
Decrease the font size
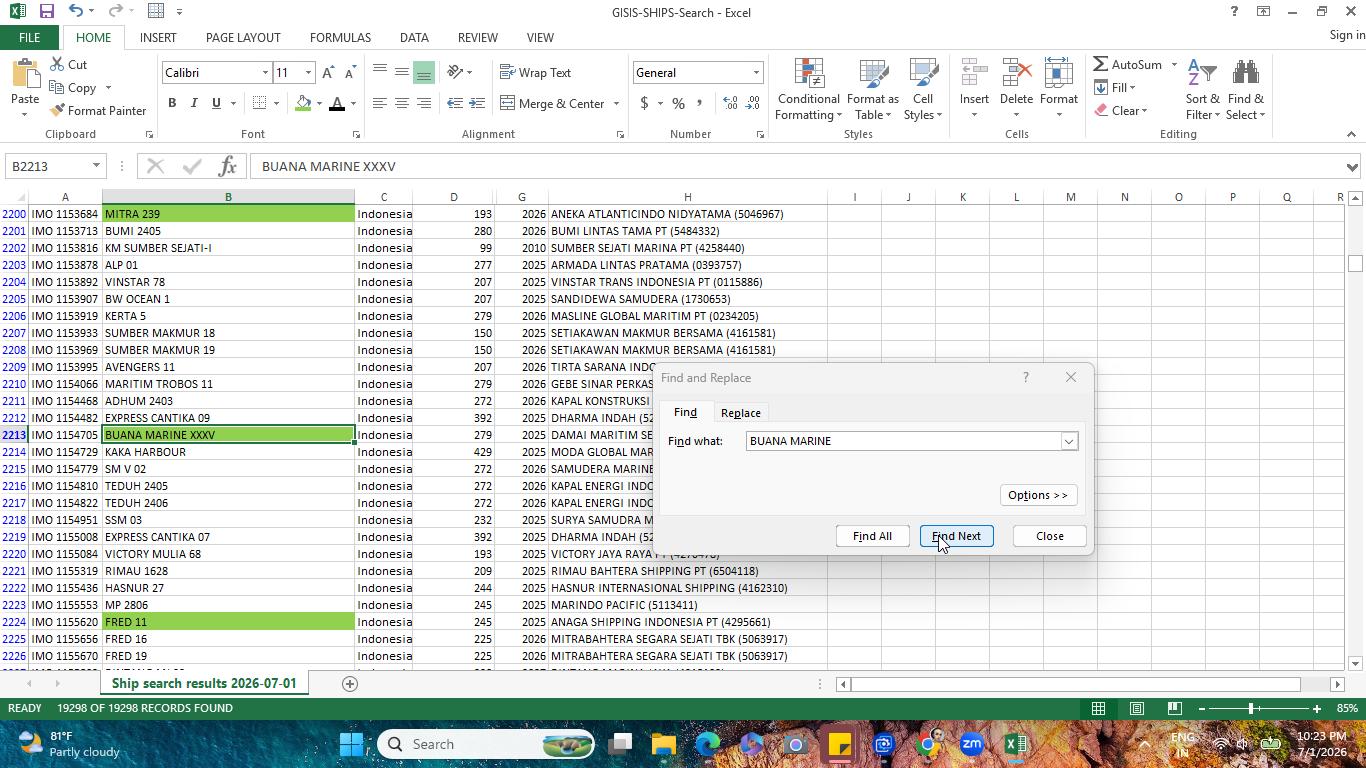pos(349,73)
